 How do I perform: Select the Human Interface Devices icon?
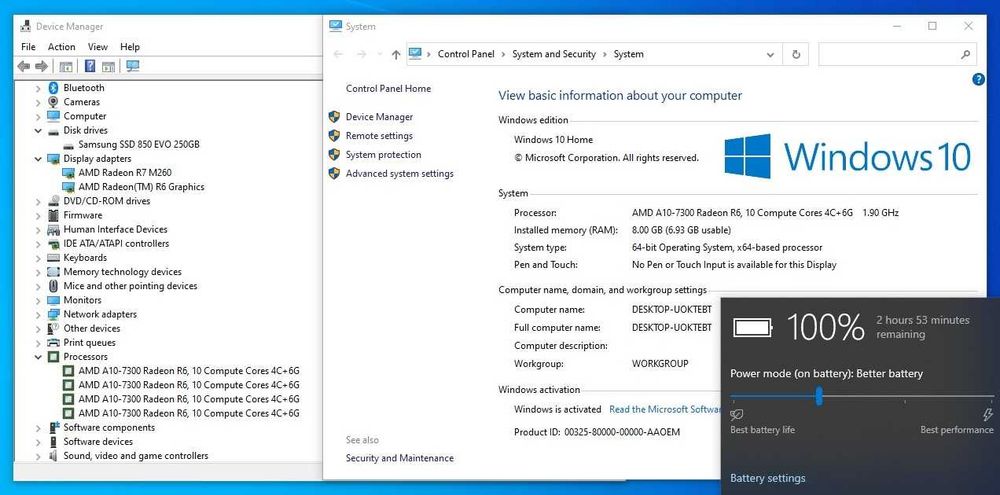click(x=54, y=230)
